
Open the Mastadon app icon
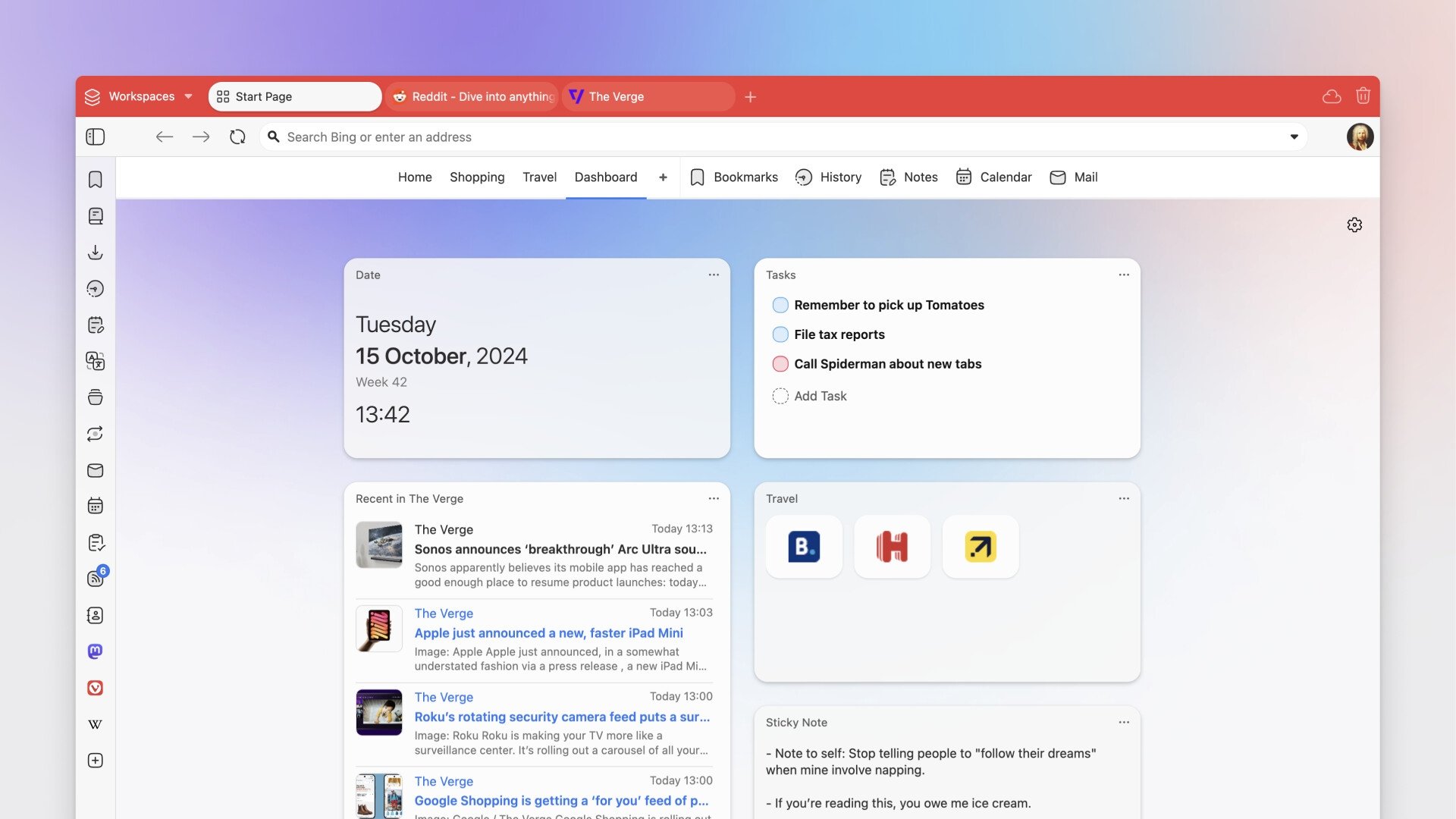click(94, 652)
